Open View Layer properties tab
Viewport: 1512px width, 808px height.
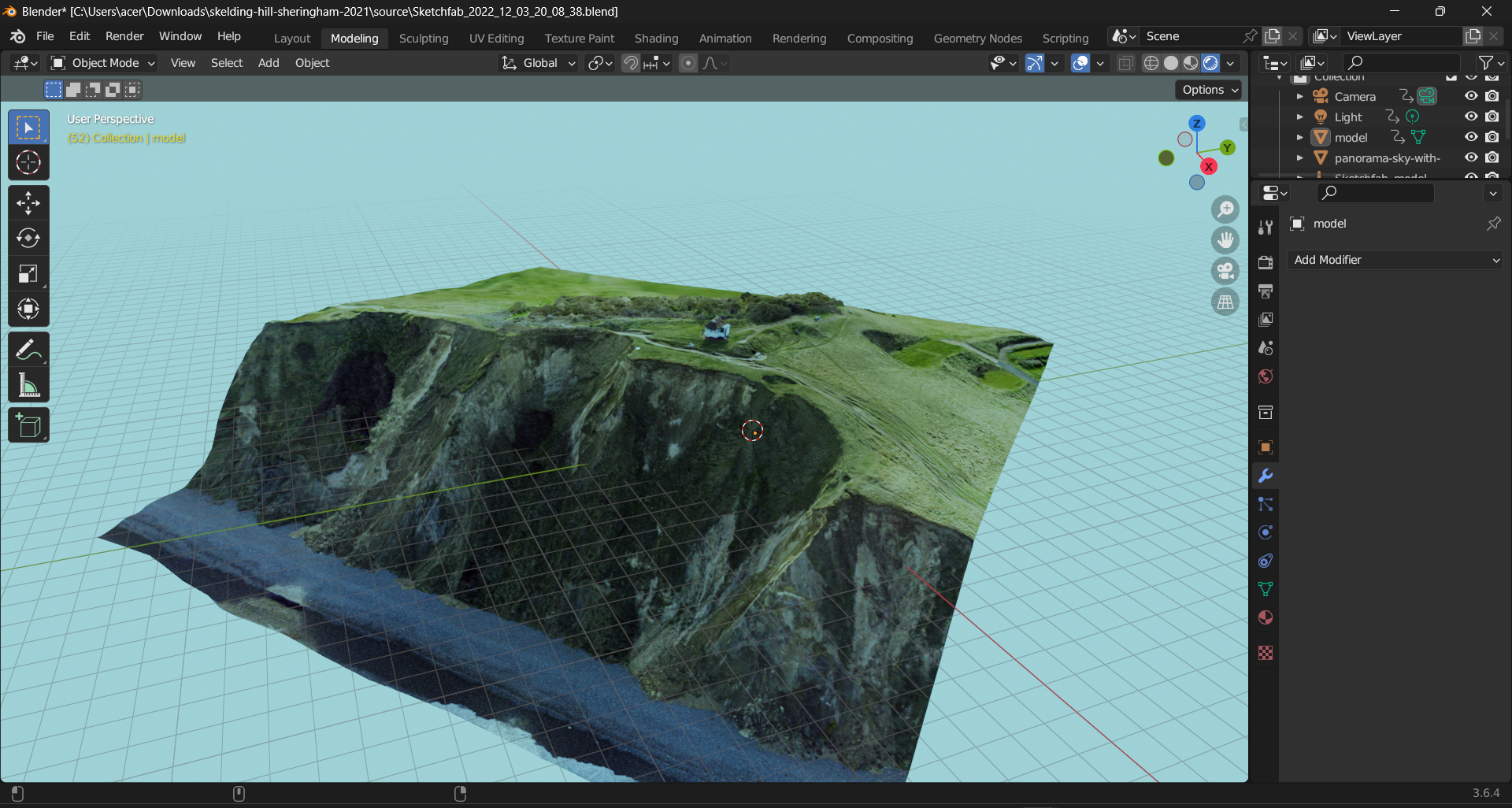tap(1266, 320)
